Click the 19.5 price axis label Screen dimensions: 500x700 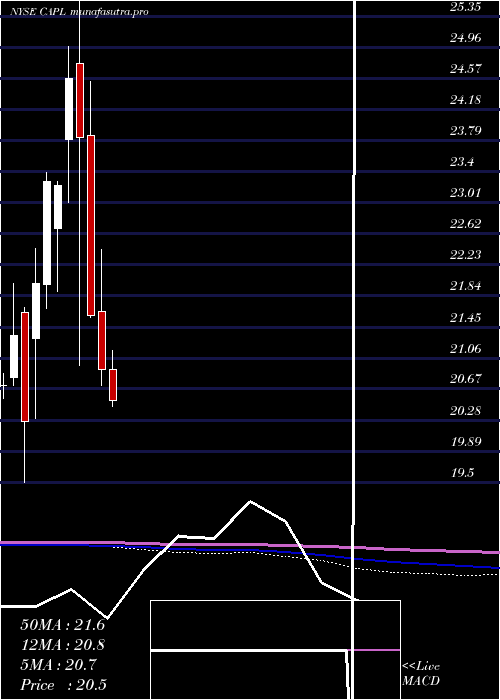pyautogui.click(x=462, y=473)
